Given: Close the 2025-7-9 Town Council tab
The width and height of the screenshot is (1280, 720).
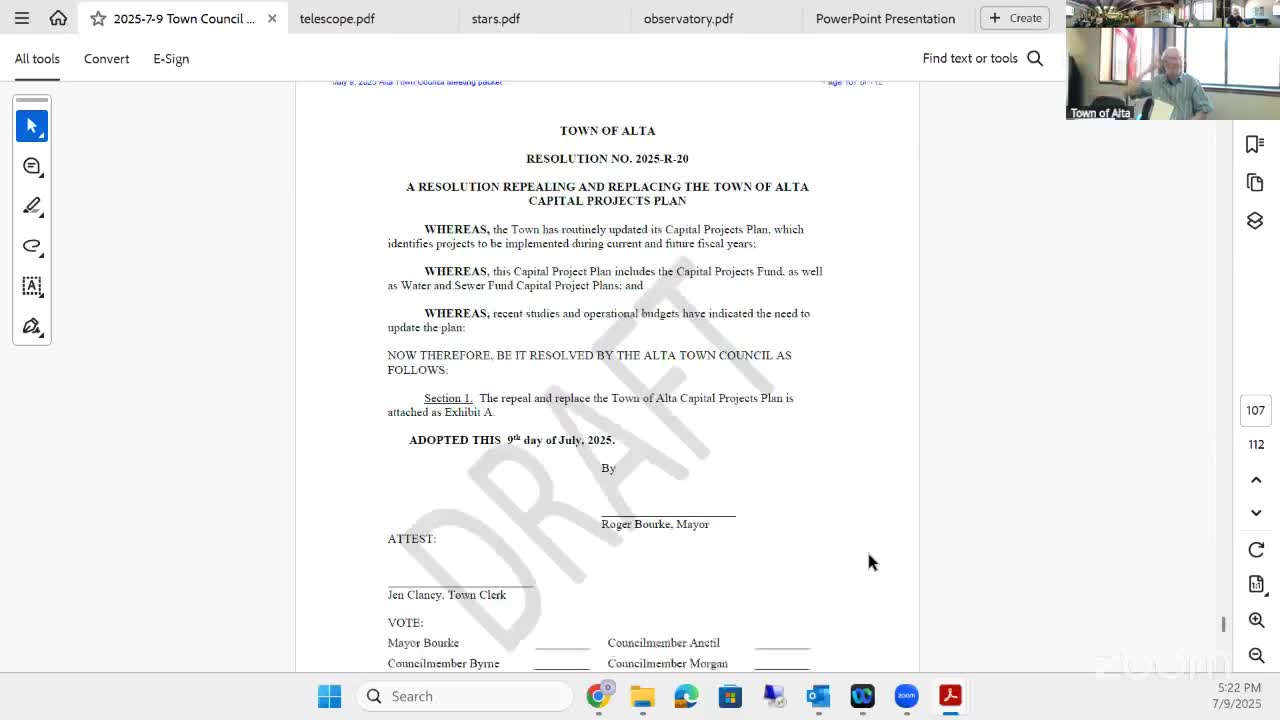Looking at the screenshot, I should (272, 18).
